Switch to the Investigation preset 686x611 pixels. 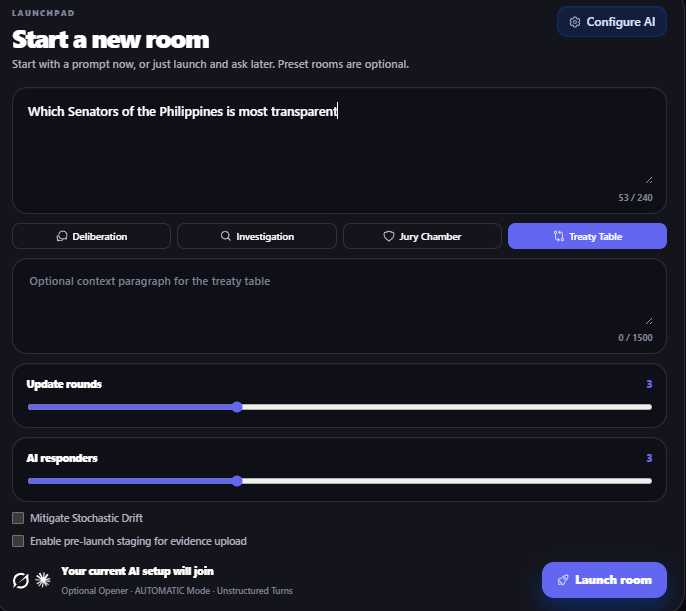coord(257,236)
